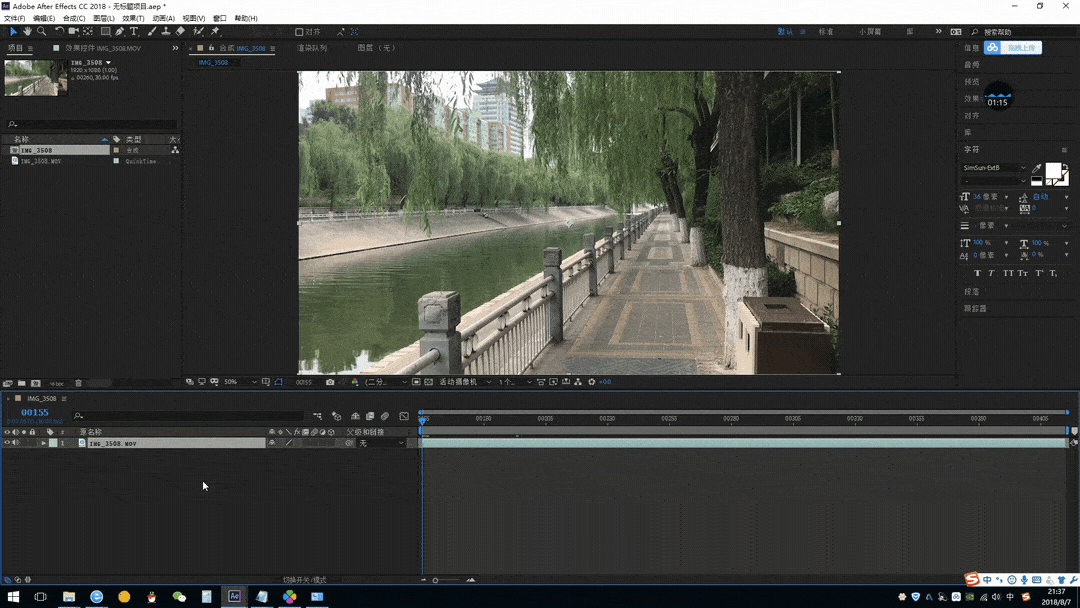
Task: Select the Horizontal Type tool
Action: [x=134, y=32]
